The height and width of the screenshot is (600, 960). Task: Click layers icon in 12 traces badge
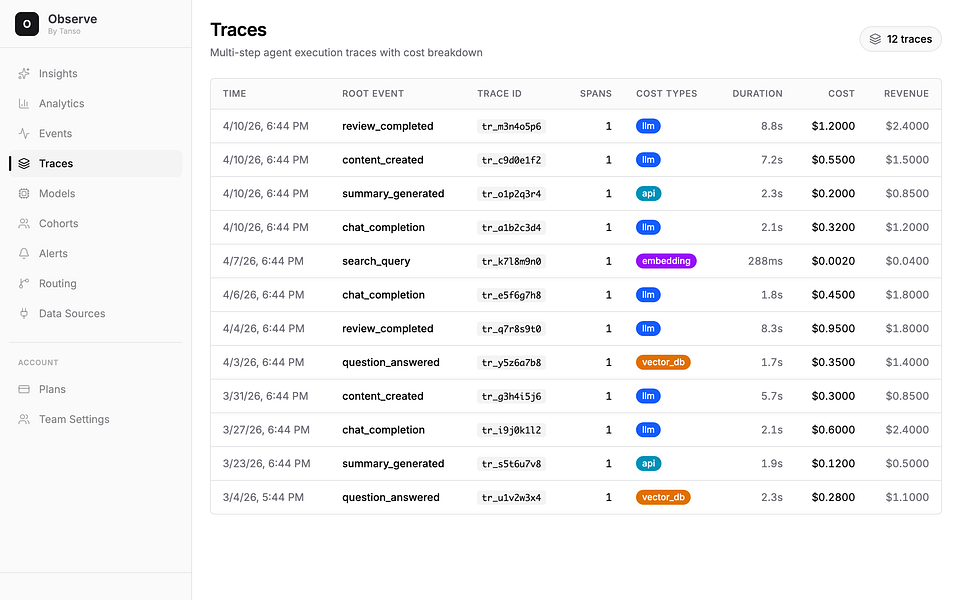coord(876,39)
